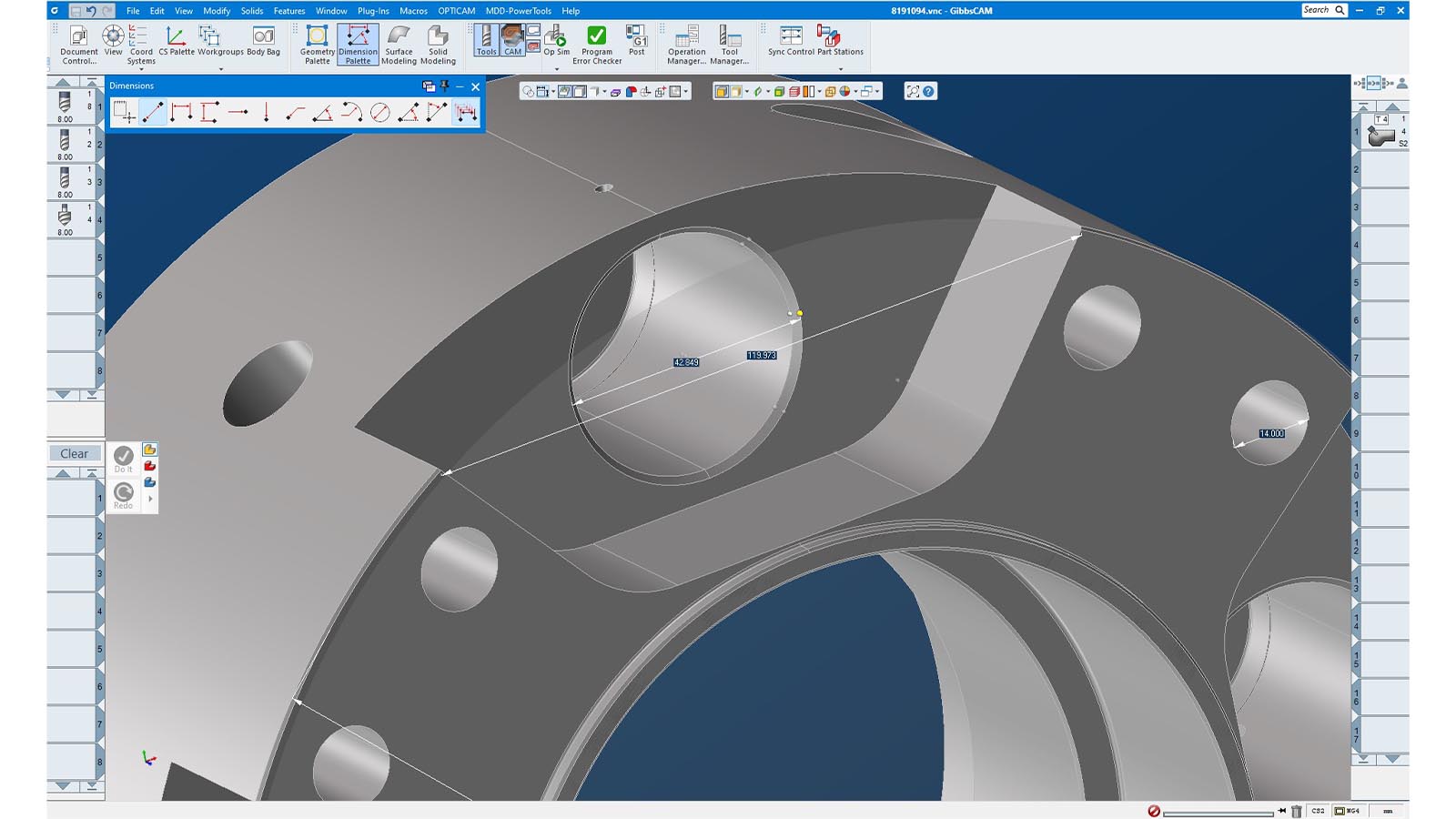This screenshot has width=1456, height=819.
Task: Open Solid Modeling palette
Action: [x=438, y=45]
